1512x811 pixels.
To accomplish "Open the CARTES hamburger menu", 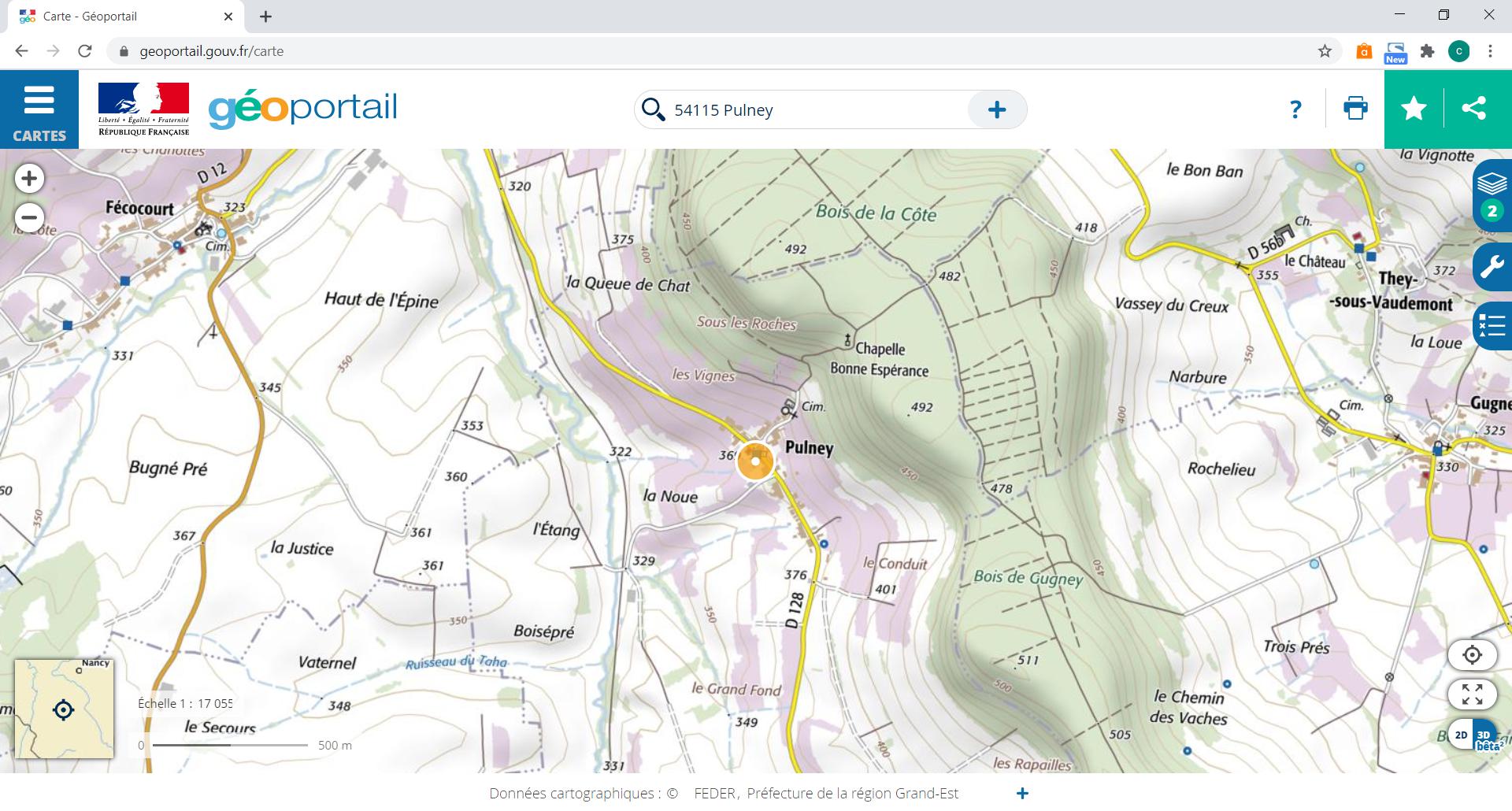I will click(x=39, y=109).
